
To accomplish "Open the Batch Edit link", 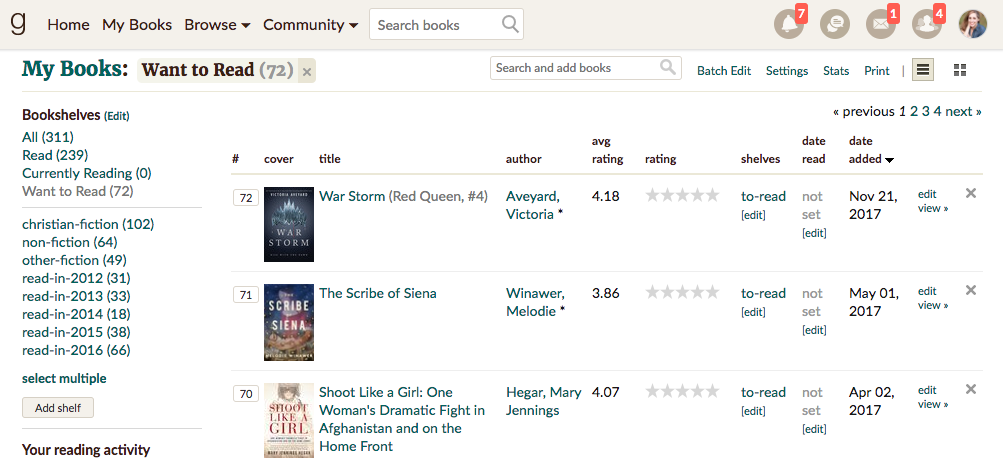I will [x=724, y=71].
